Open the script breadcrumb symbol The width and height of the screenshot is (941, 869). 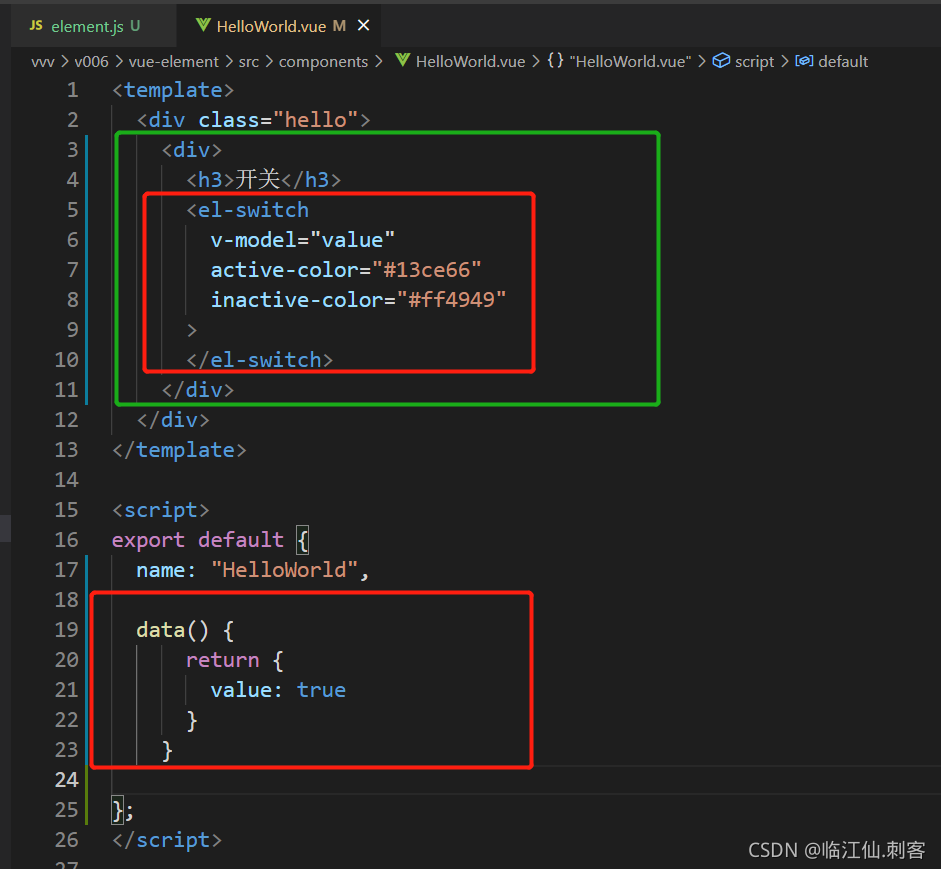[x=754, y=62]
